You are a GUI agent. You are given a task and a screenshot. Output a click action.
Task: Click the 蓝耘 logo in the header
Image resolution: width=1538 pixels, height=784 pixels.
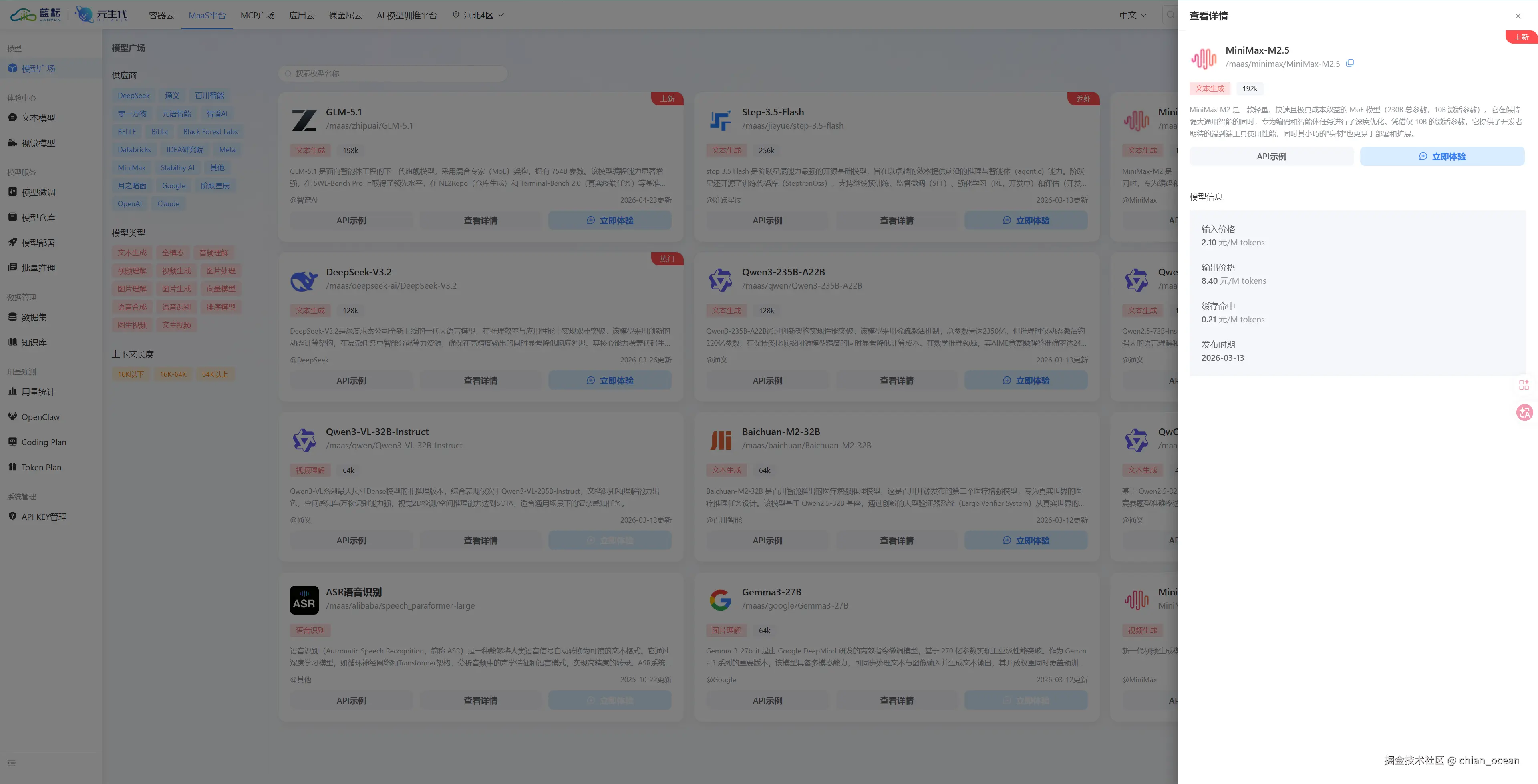pos(36,15)
